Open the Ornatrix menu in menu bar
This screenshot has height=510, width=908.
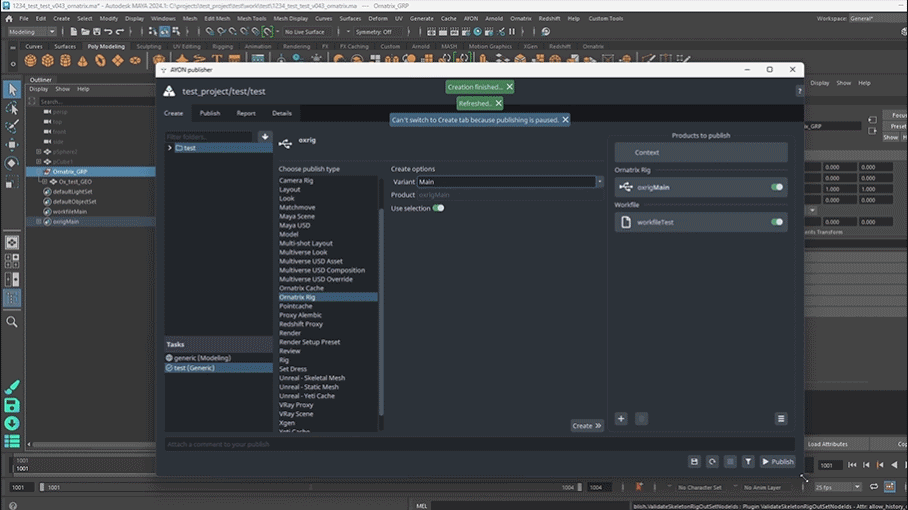(521, 19)
